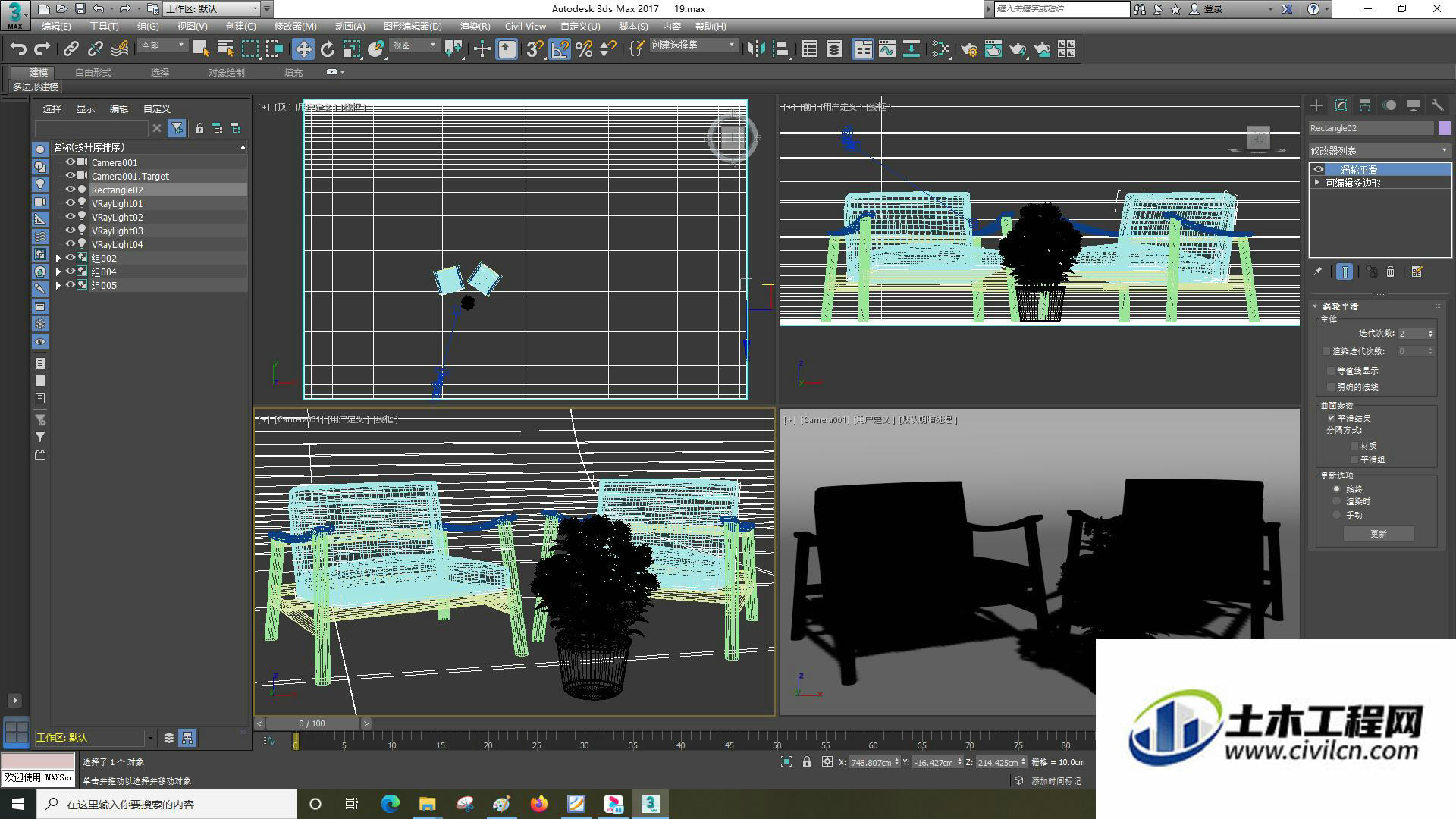Toggle the 3D Snaps button

pos(535,49)
